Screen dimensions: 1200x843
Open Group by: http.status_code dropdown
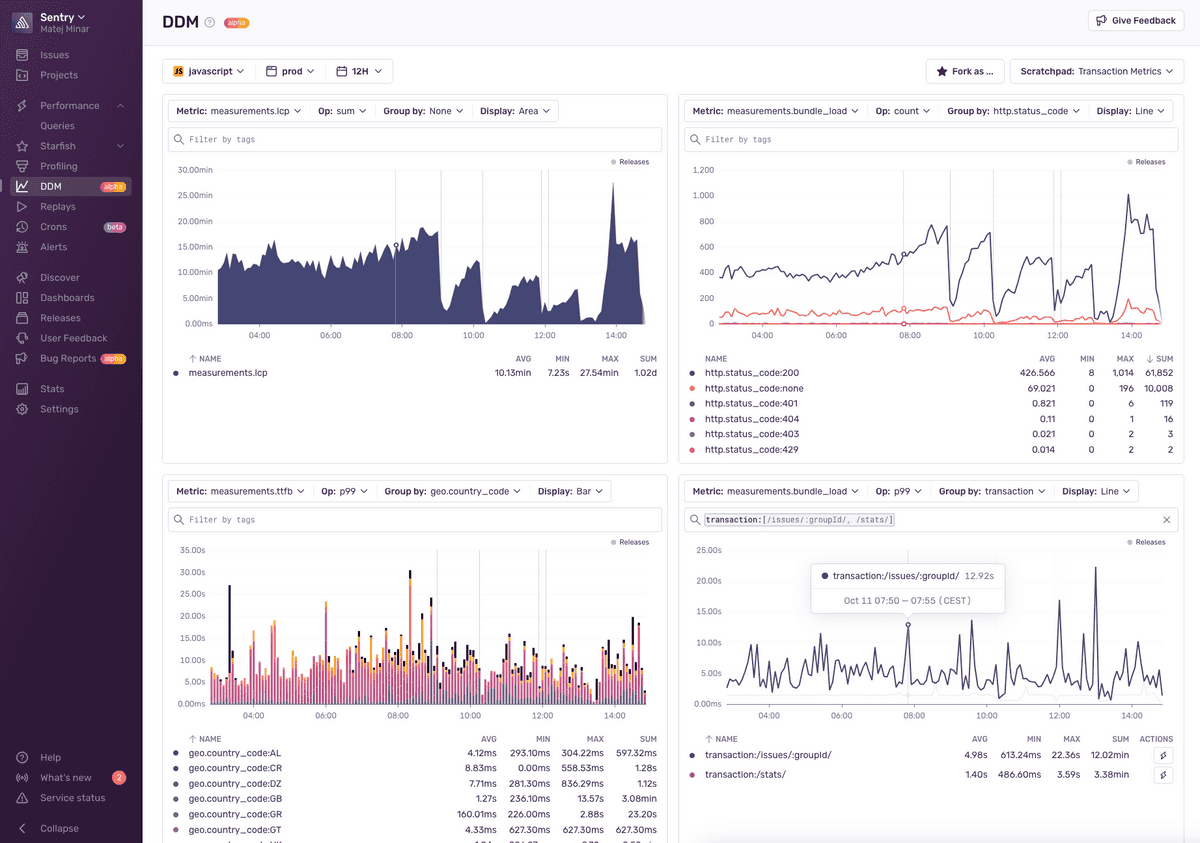coord(1014,111)
